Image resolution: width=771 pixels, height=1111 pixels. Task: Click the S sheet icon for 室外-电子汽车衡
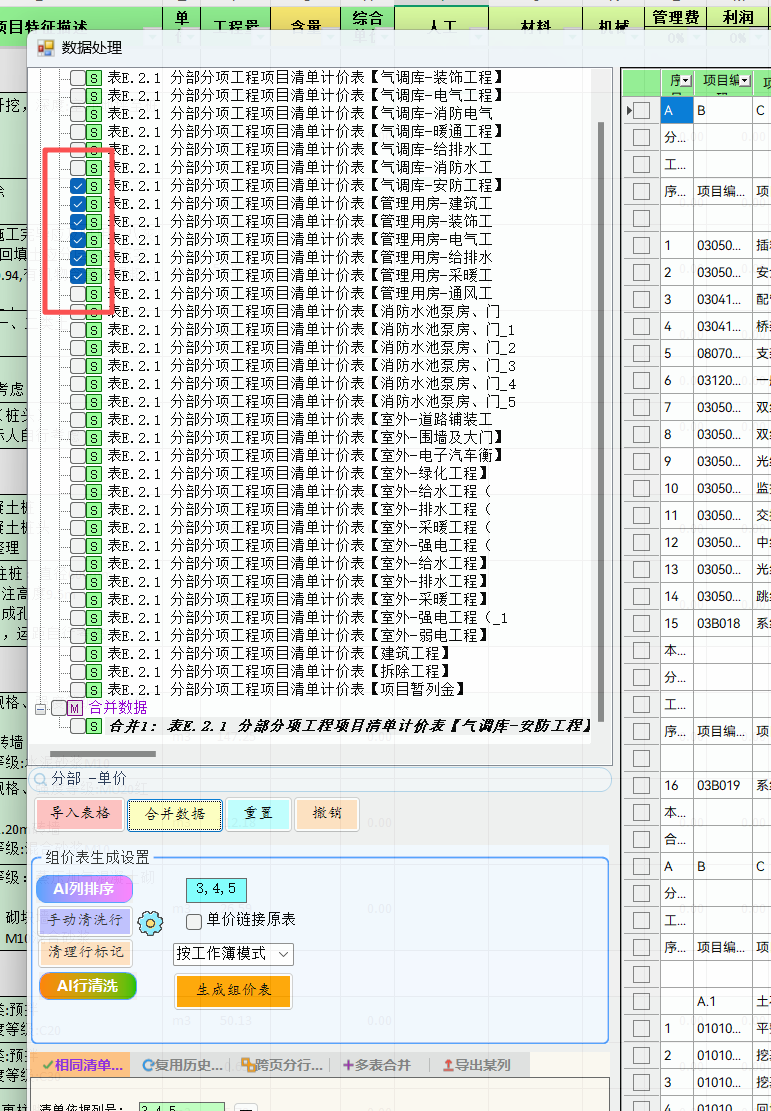pyautogui.click(x=94, y=456)
